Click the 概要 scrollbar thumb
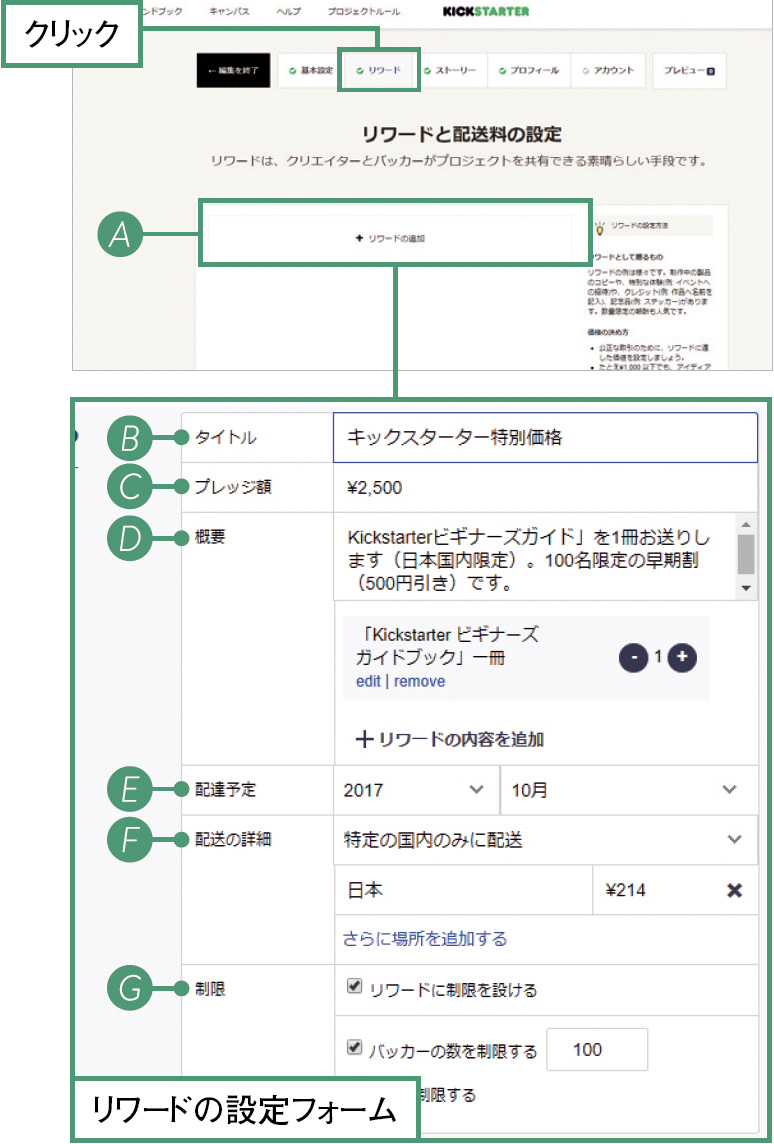 (x=746, y=554)
